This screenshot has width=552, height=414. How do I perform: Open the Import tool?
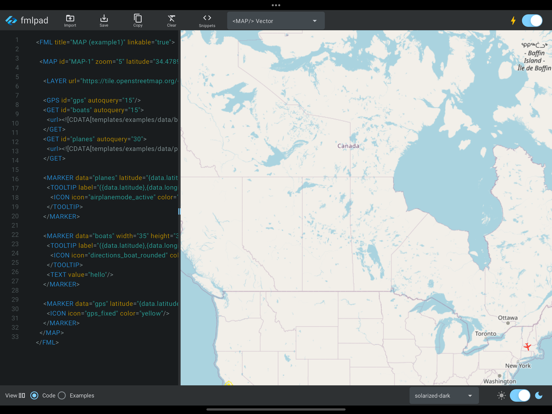point(70,20)
